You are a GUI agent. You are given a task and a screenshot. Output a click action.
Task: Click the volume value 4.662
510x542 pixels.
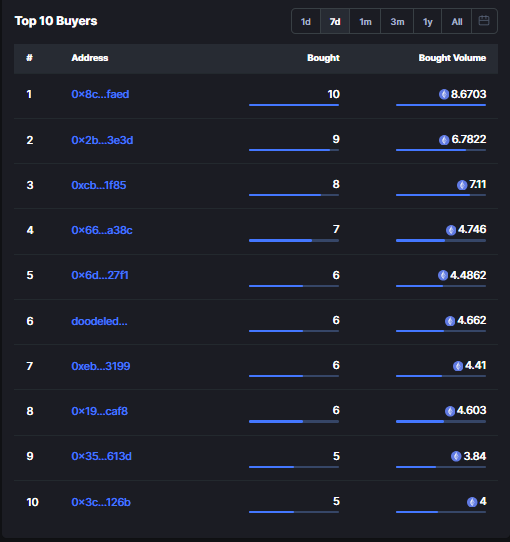472,320
